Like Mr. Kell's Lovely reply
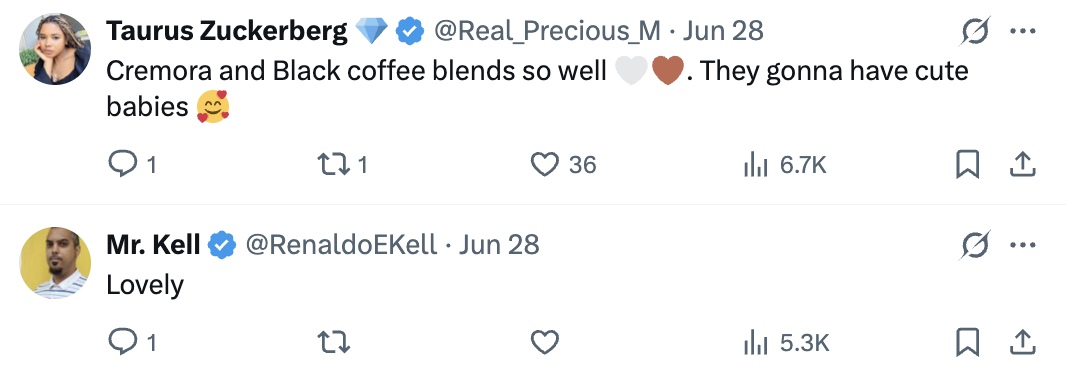The height and width of the screenshot is (374, 1066). tap(545, 342)
